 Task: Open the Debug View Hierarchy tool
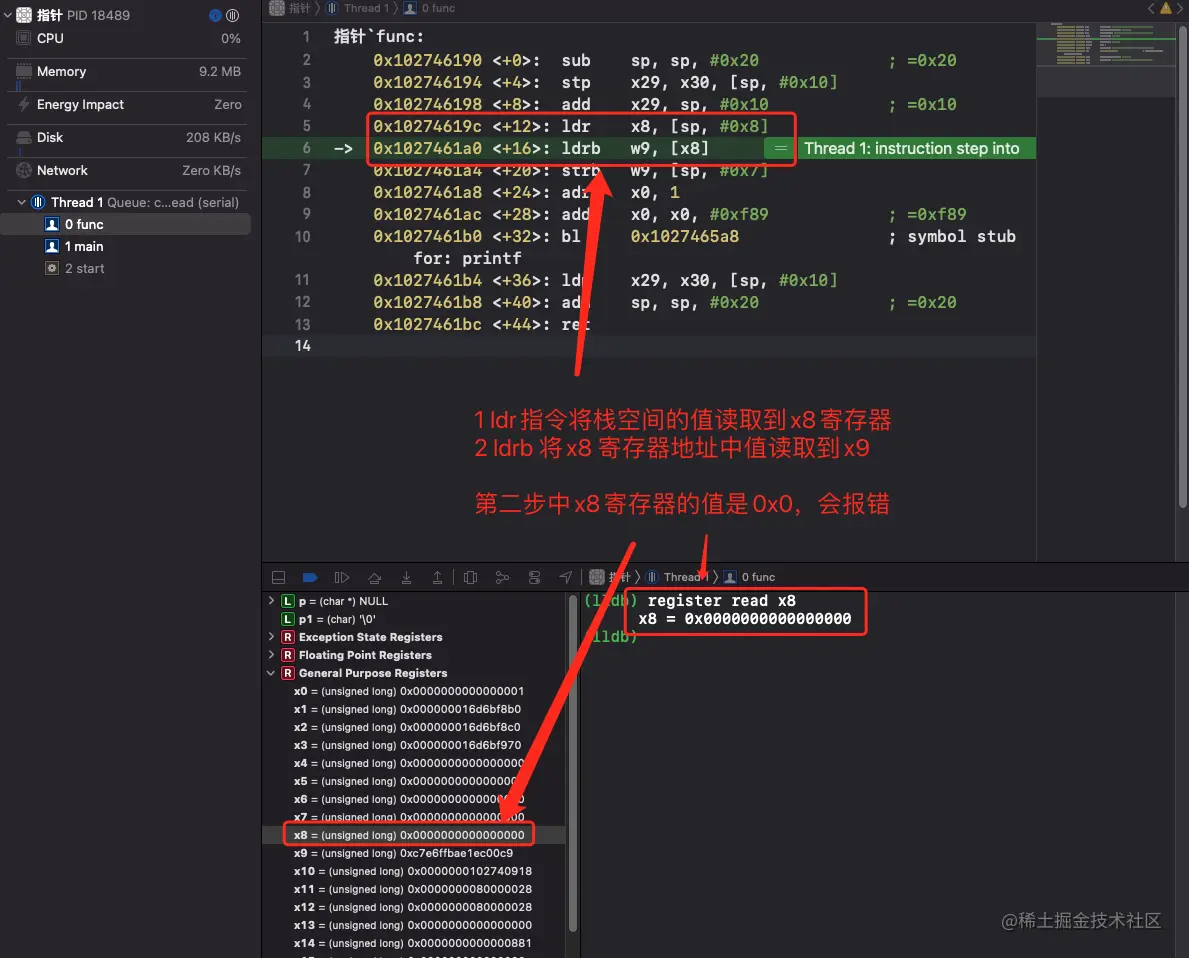(x=470, y=577)
